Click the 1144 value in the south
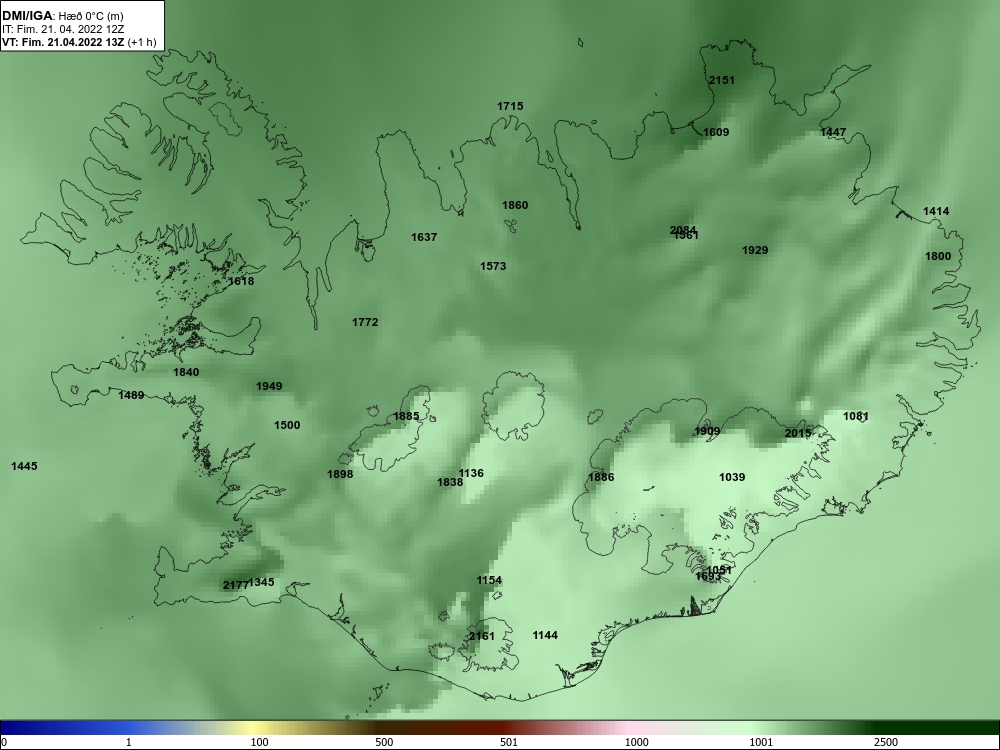Viewport: 1000px width, 750px height. (x=545, y=635)
